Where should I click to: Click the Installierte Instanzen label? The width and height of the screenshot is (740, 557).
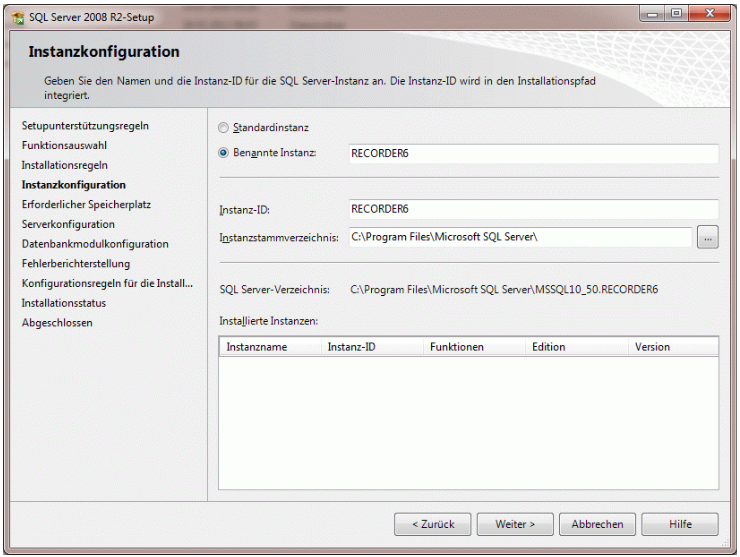[x=269, y=321]
